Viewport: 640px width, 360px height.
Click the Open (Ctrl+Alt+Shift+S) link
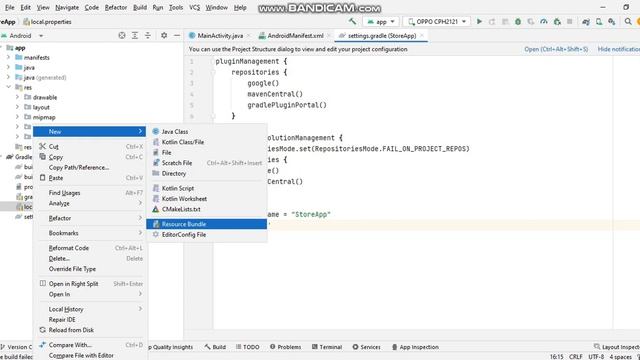click(556, 49)
